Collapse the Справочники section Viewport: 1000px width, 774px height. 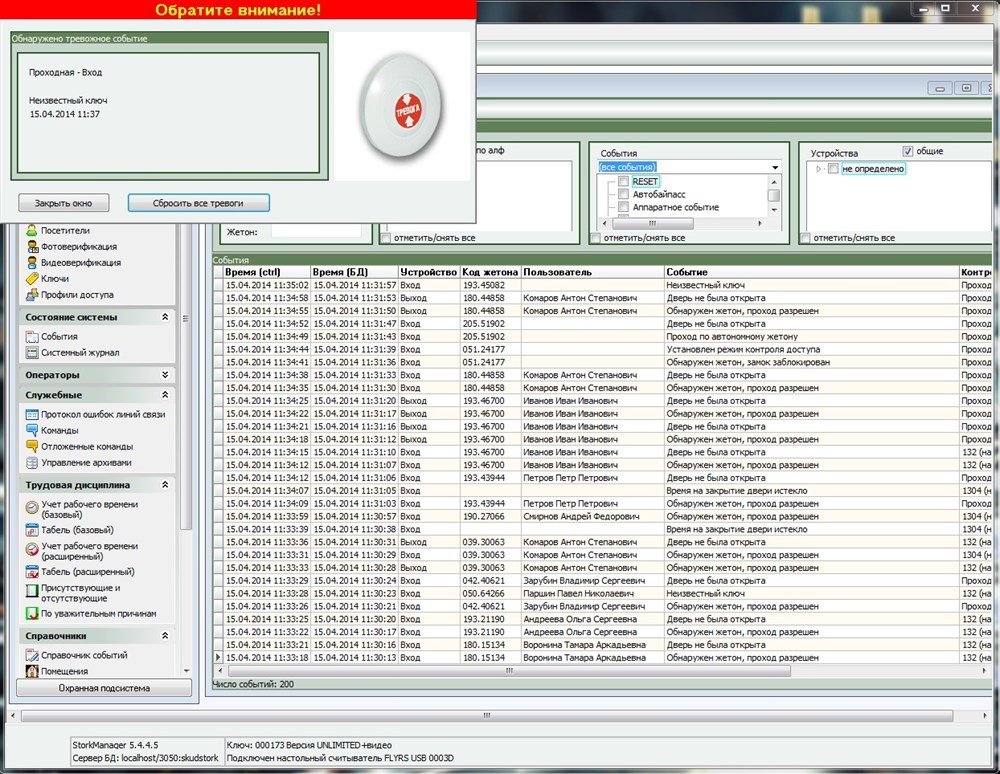click(165, 636)
